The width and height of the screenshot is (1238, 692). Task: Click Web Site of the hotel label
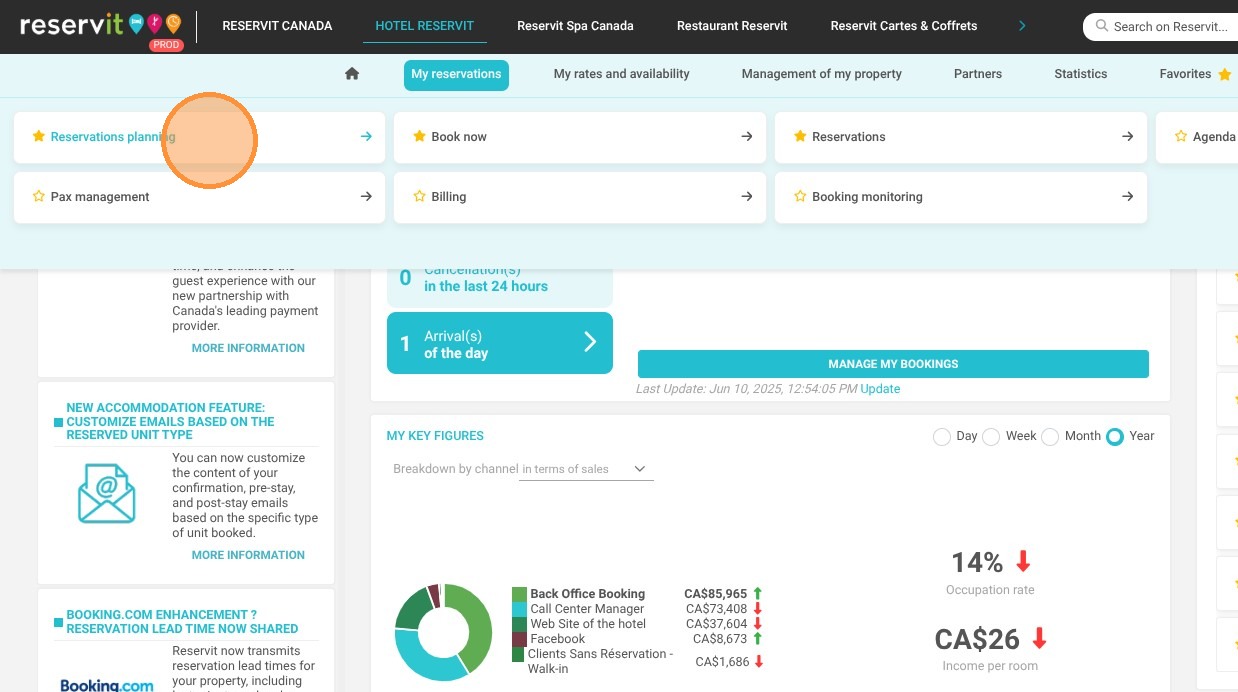[588, 624]
